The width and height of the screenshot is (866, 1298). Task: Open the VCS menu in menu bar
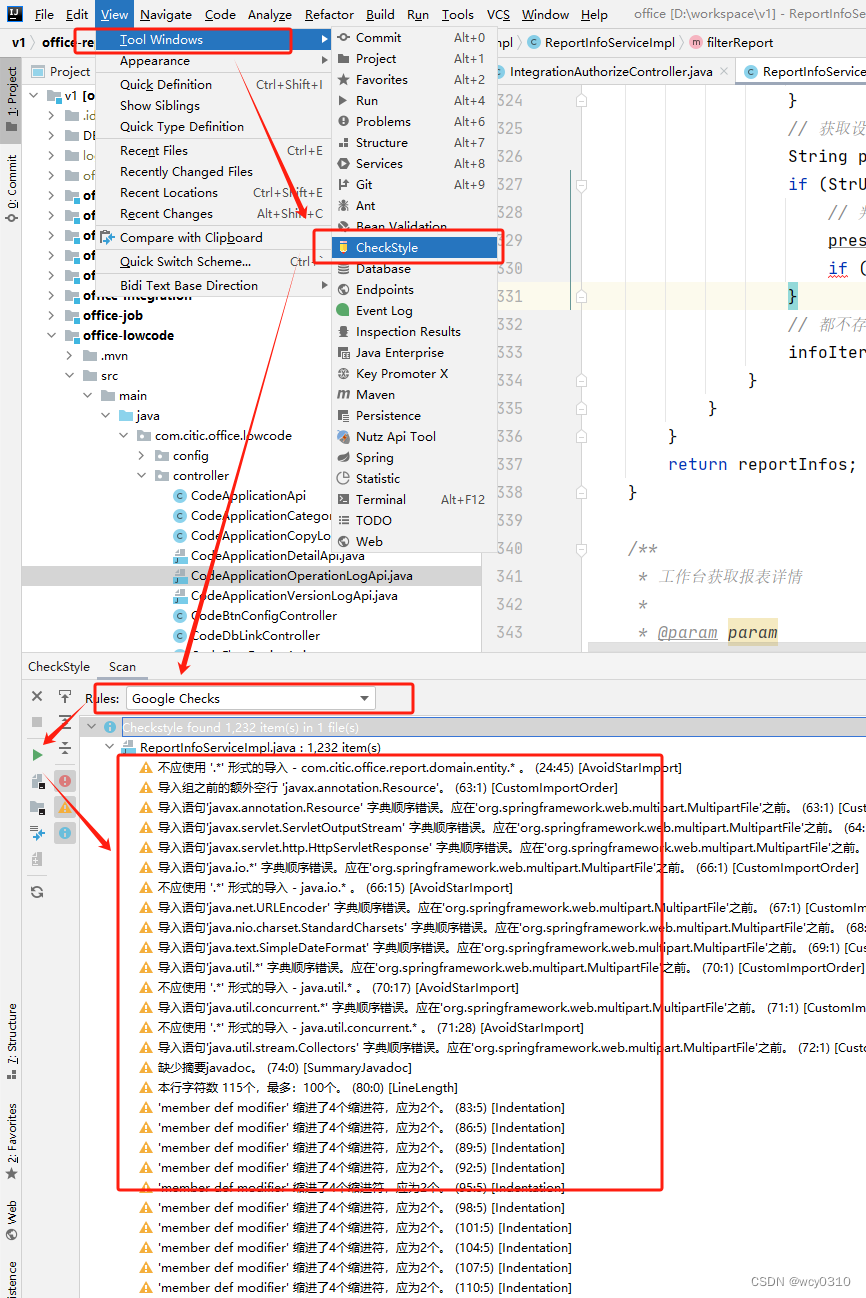click(x=498, y=15)
